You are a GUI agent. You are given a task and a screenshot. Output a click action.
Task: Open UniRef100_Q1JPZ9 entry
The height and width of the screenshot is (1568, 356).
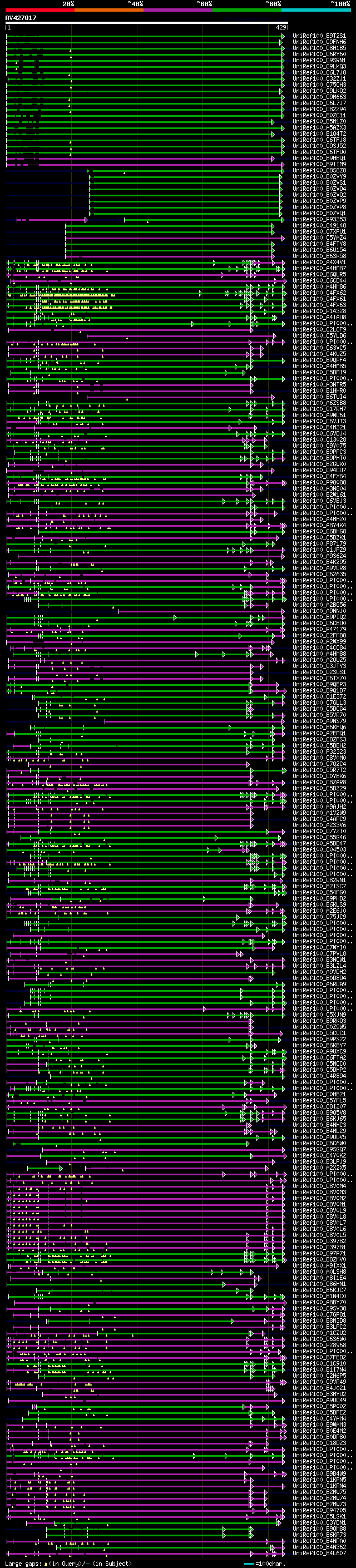coord(319,550)
